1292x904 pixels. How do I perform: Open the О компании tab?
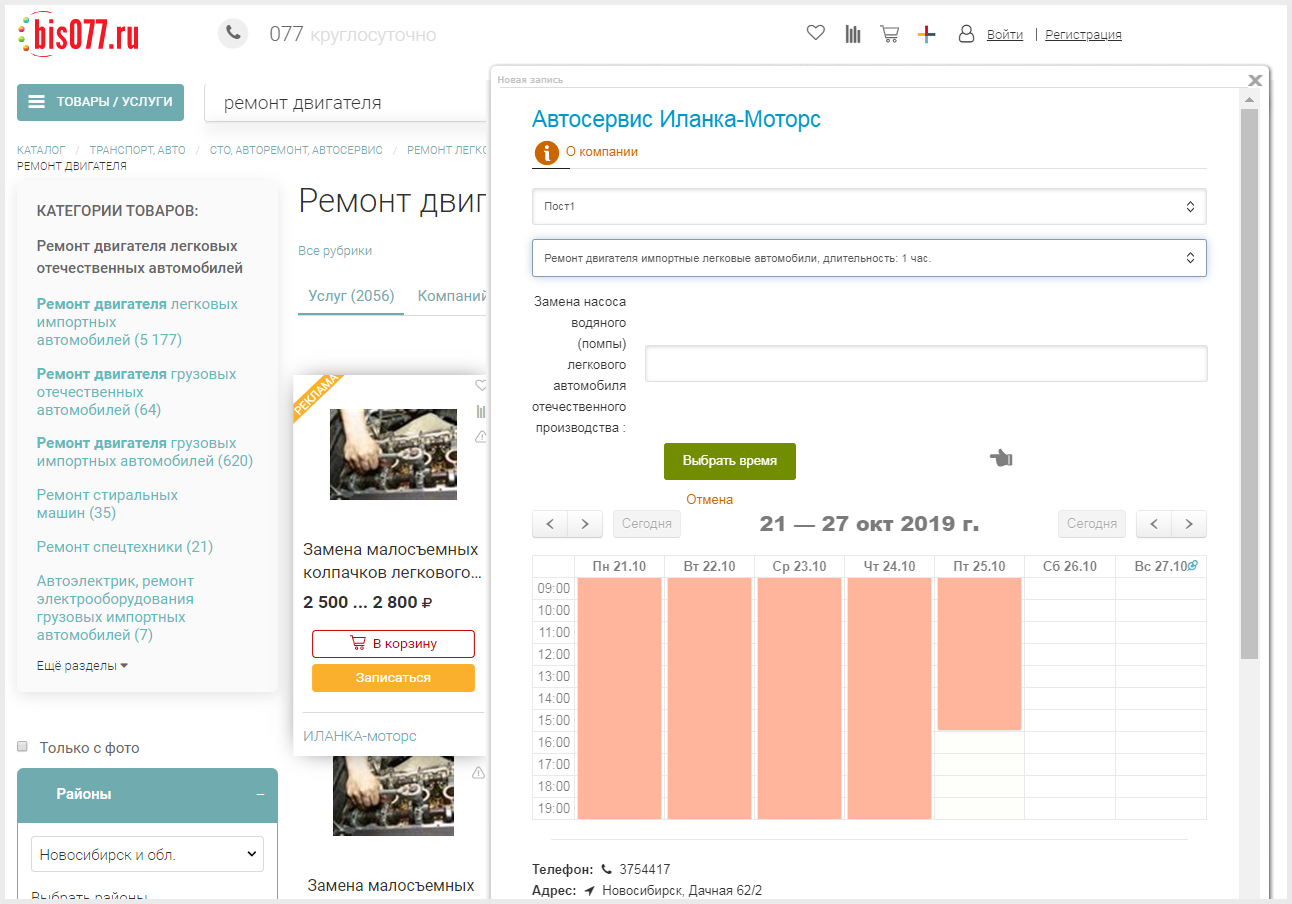(x=601, y=152)
